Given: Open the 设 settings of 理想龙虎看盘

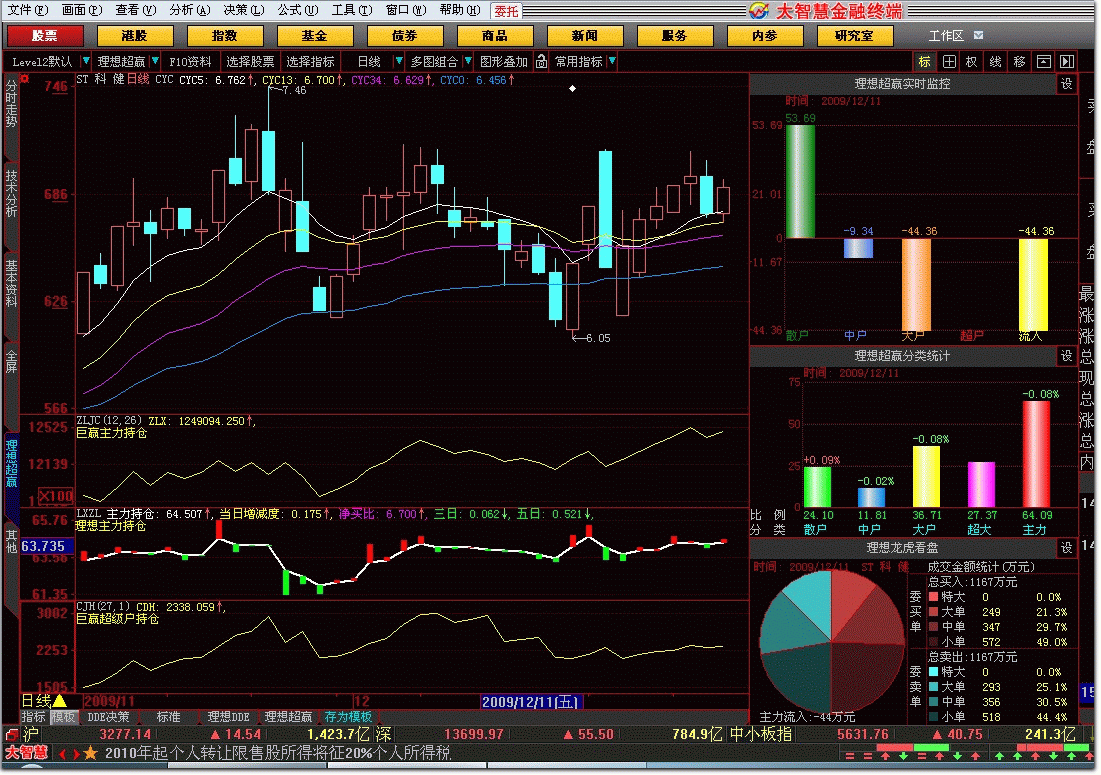Looking at the screenshot, I should tap(1067, 548).
